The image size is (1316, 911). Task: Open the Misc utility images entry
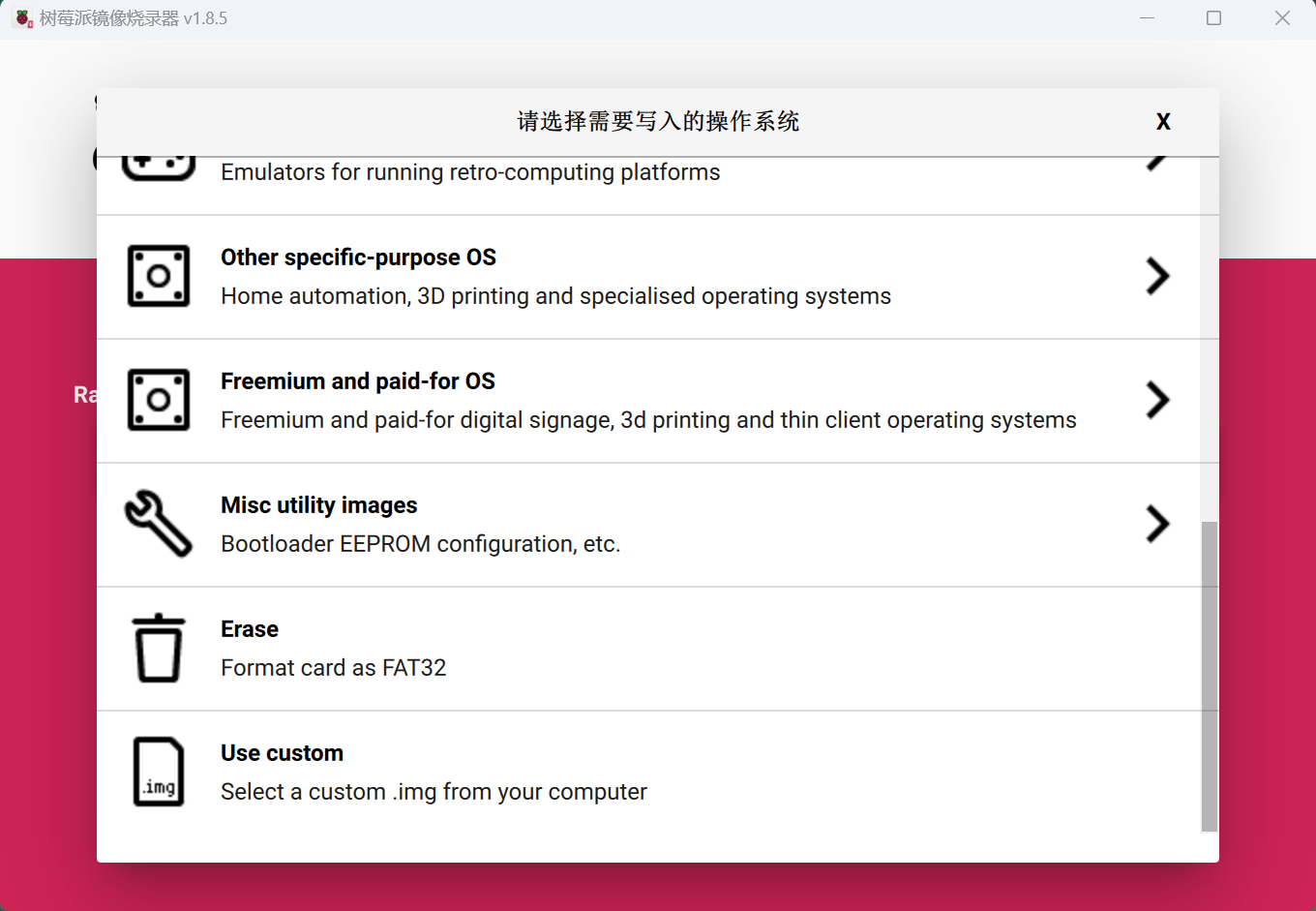(319, 505)
